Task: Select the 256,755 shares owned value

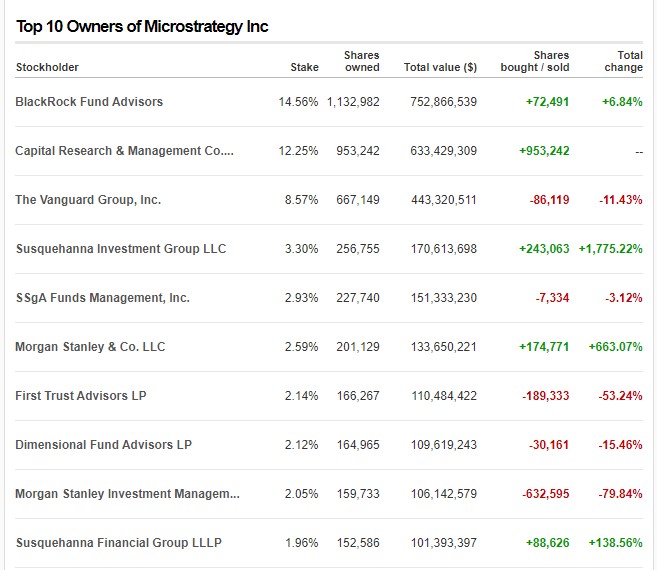Action: coord(357,249)
